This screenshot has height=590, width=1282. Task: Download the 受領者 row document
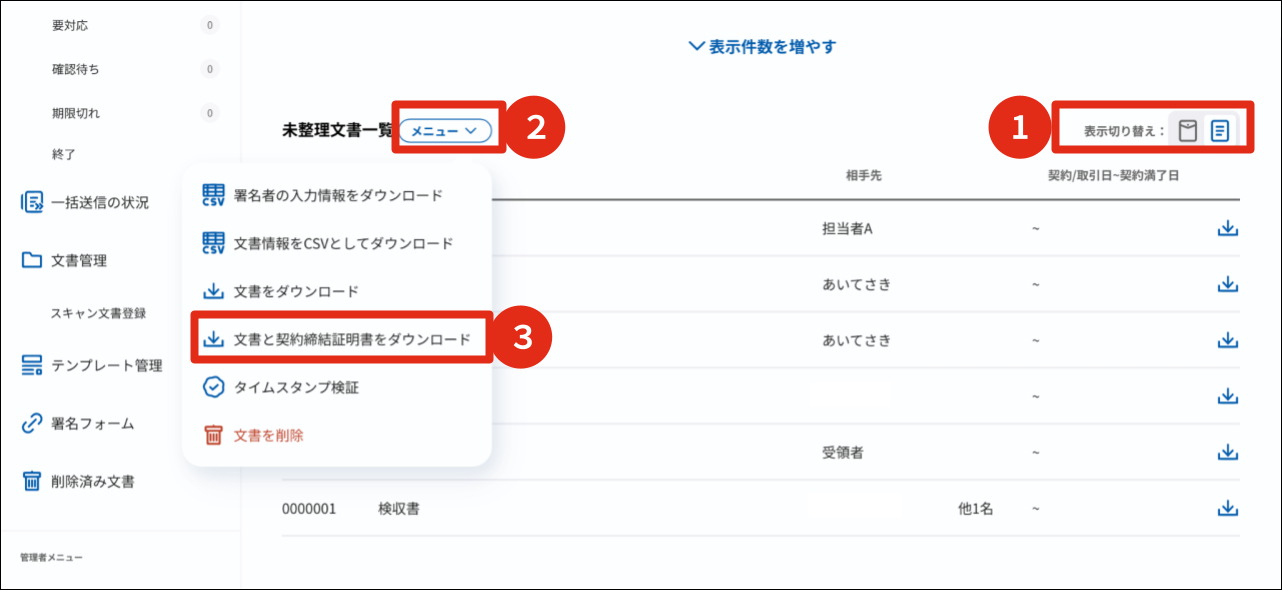tap(1228, 453)
